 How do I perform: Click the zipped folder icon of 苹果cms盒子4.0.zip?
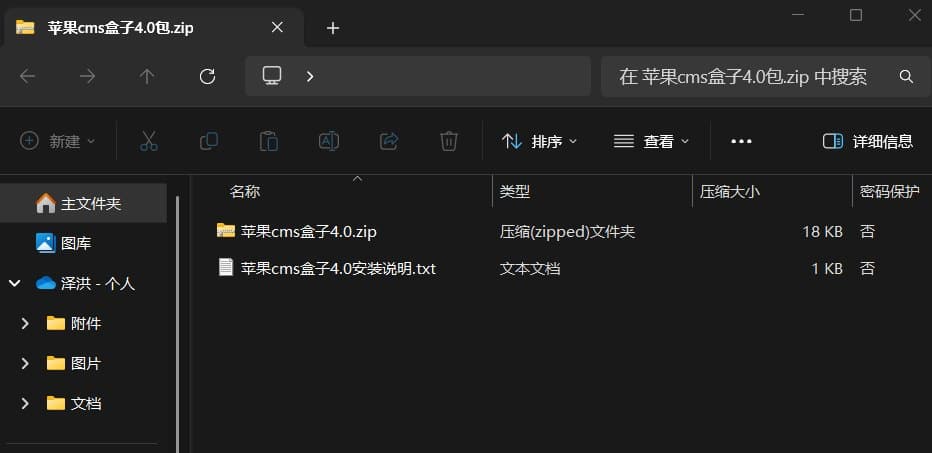pos(226,231)
